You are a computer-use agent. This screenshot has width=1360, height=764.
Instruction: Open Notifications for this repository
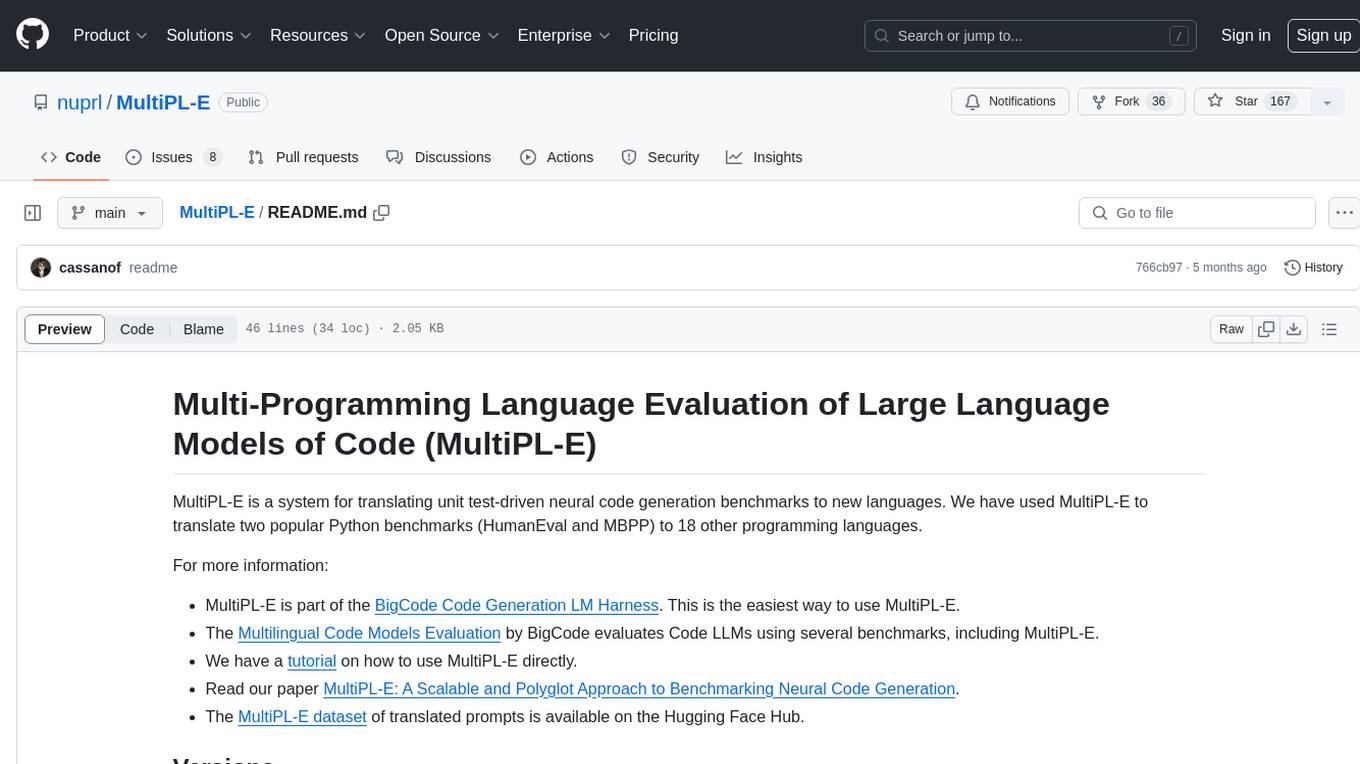pos(1010,102)
